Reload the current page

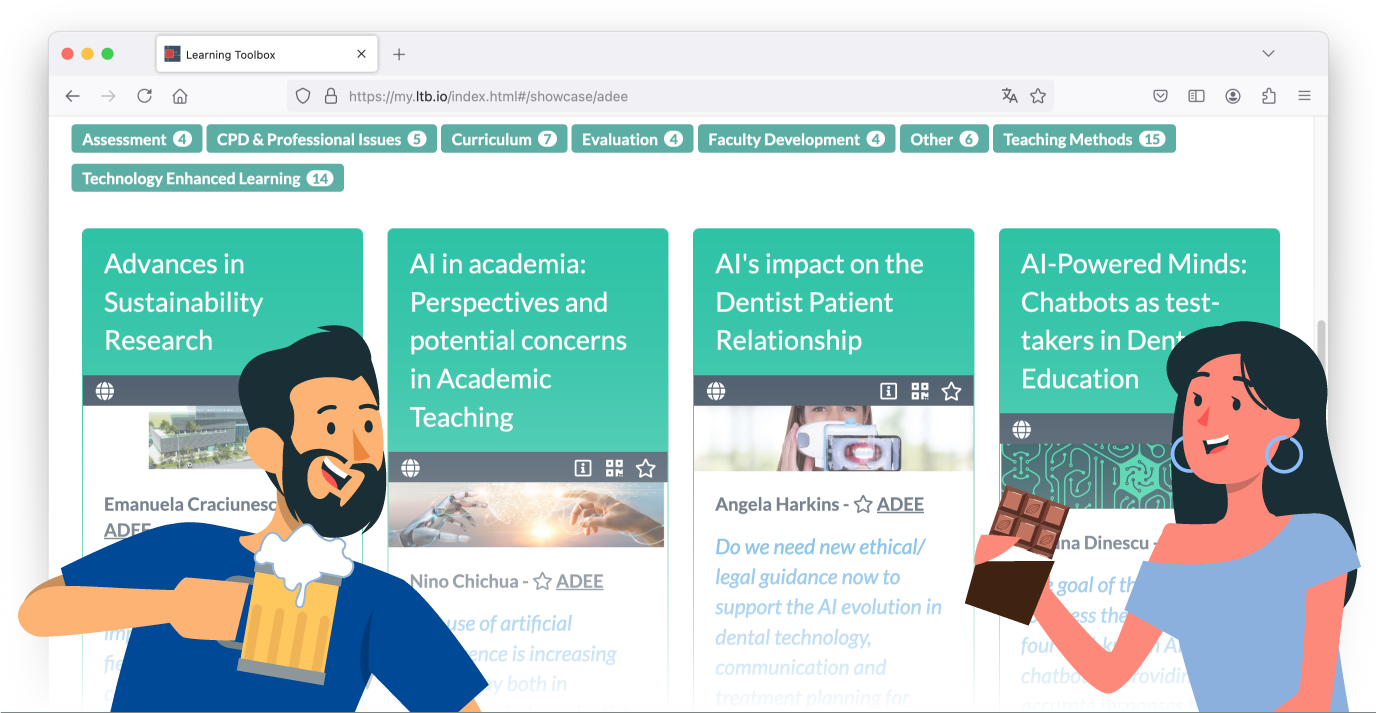pos(144,96)
